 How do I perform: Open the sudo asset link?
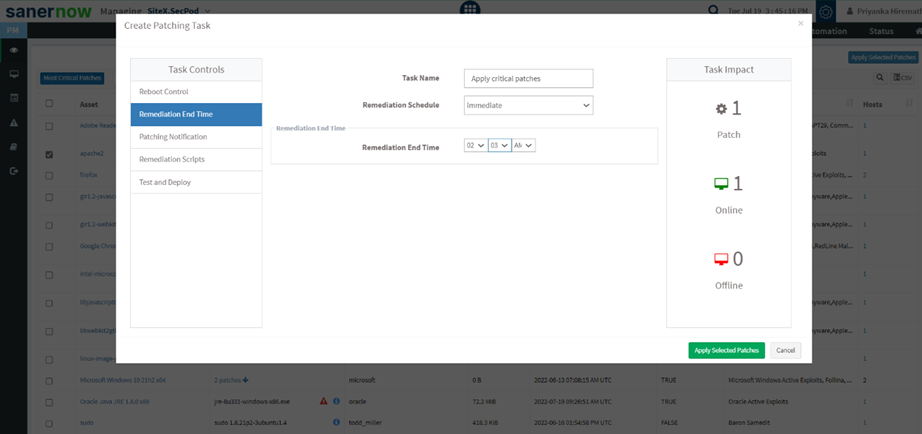coord(86,423)
